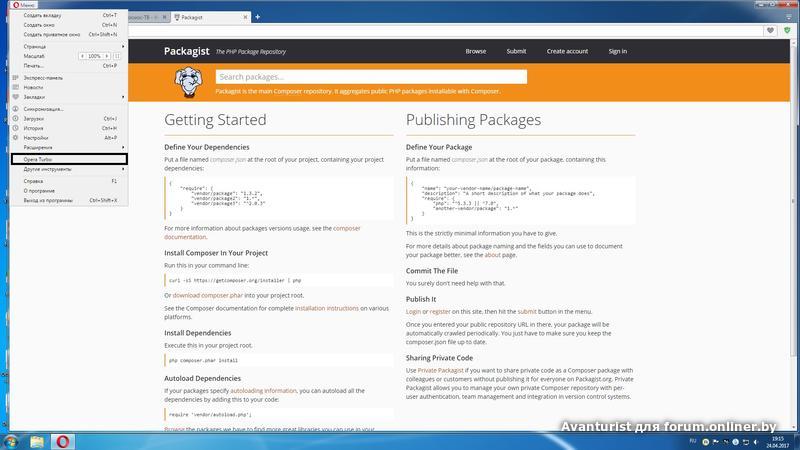Click Create account in header
The width and height of the screenshot is (800, 450).
pos(567,51)
